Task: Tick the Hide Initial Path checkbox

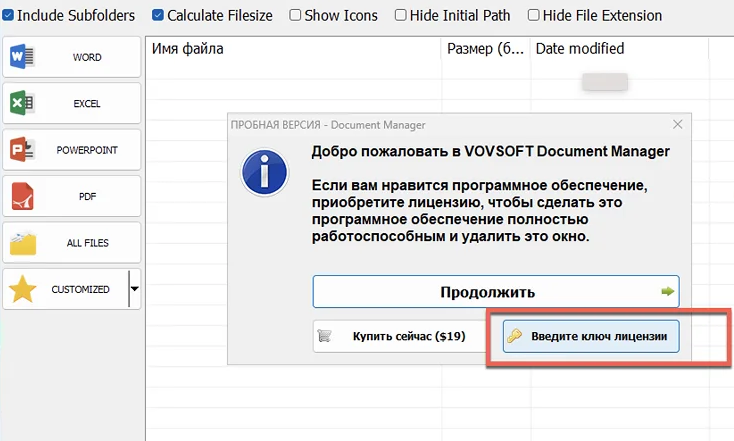Action: [401, 15]
